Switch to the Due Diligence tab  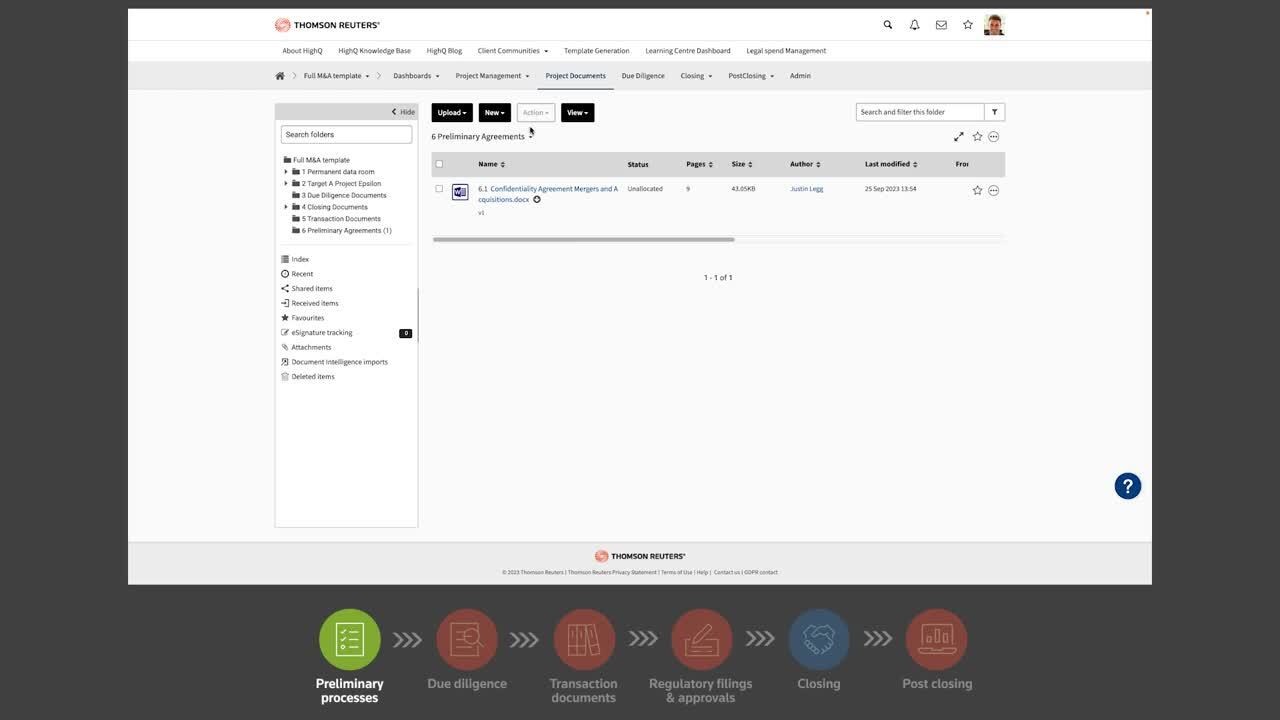pos(643,76)
